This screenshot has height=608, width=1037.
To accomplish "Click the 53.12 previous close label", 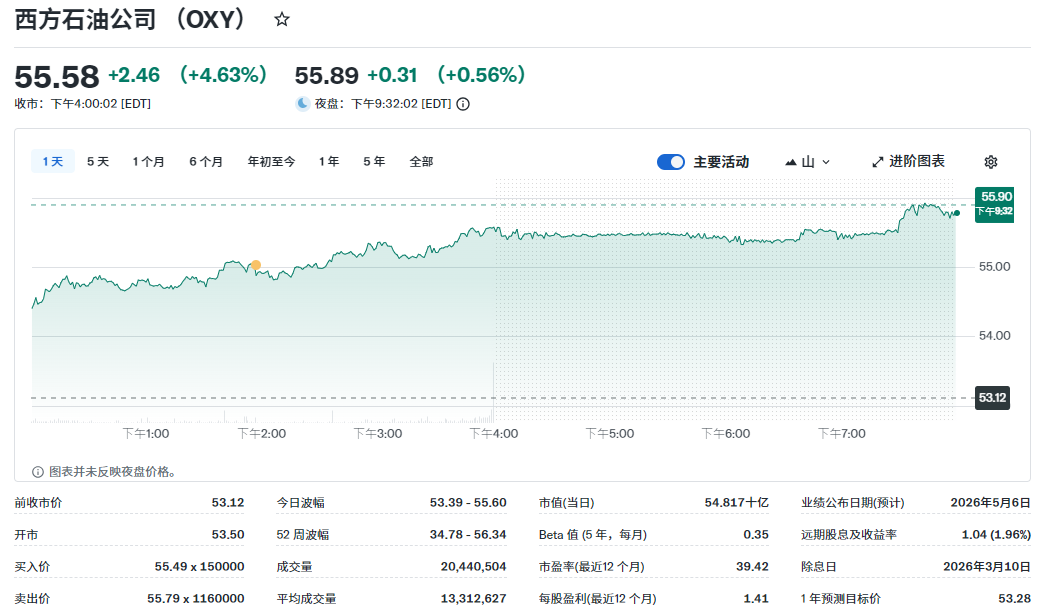I will click(x=992, y=396).
